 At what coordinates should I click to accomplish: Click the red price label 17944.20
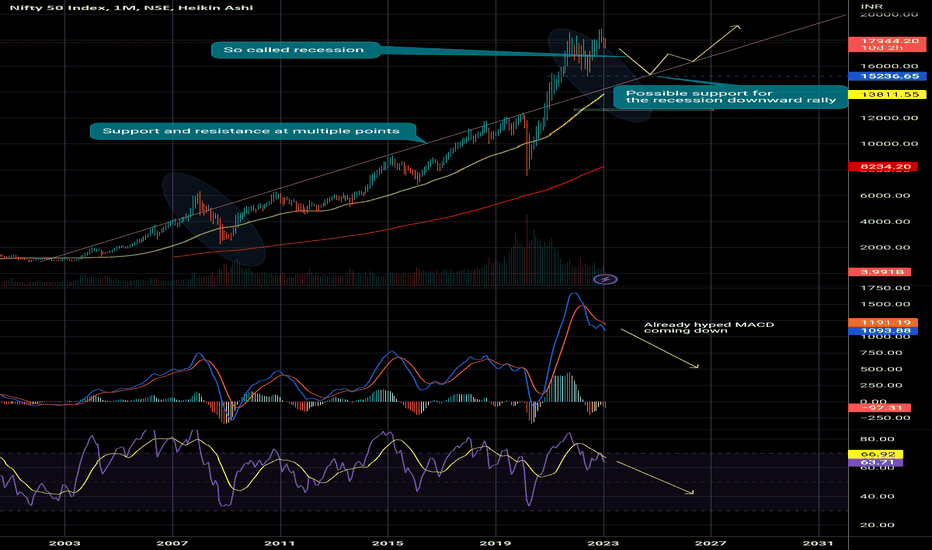(886, 44)
